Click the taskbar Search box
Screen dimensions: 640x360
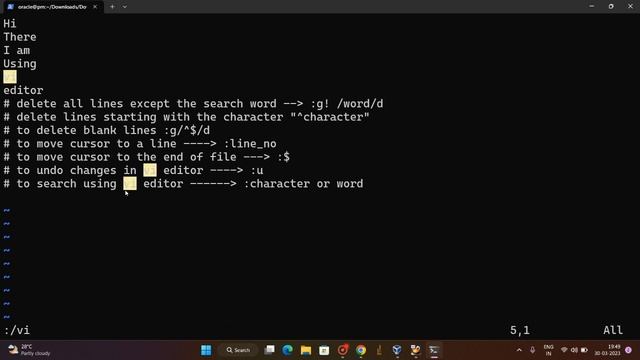point(238,350)
